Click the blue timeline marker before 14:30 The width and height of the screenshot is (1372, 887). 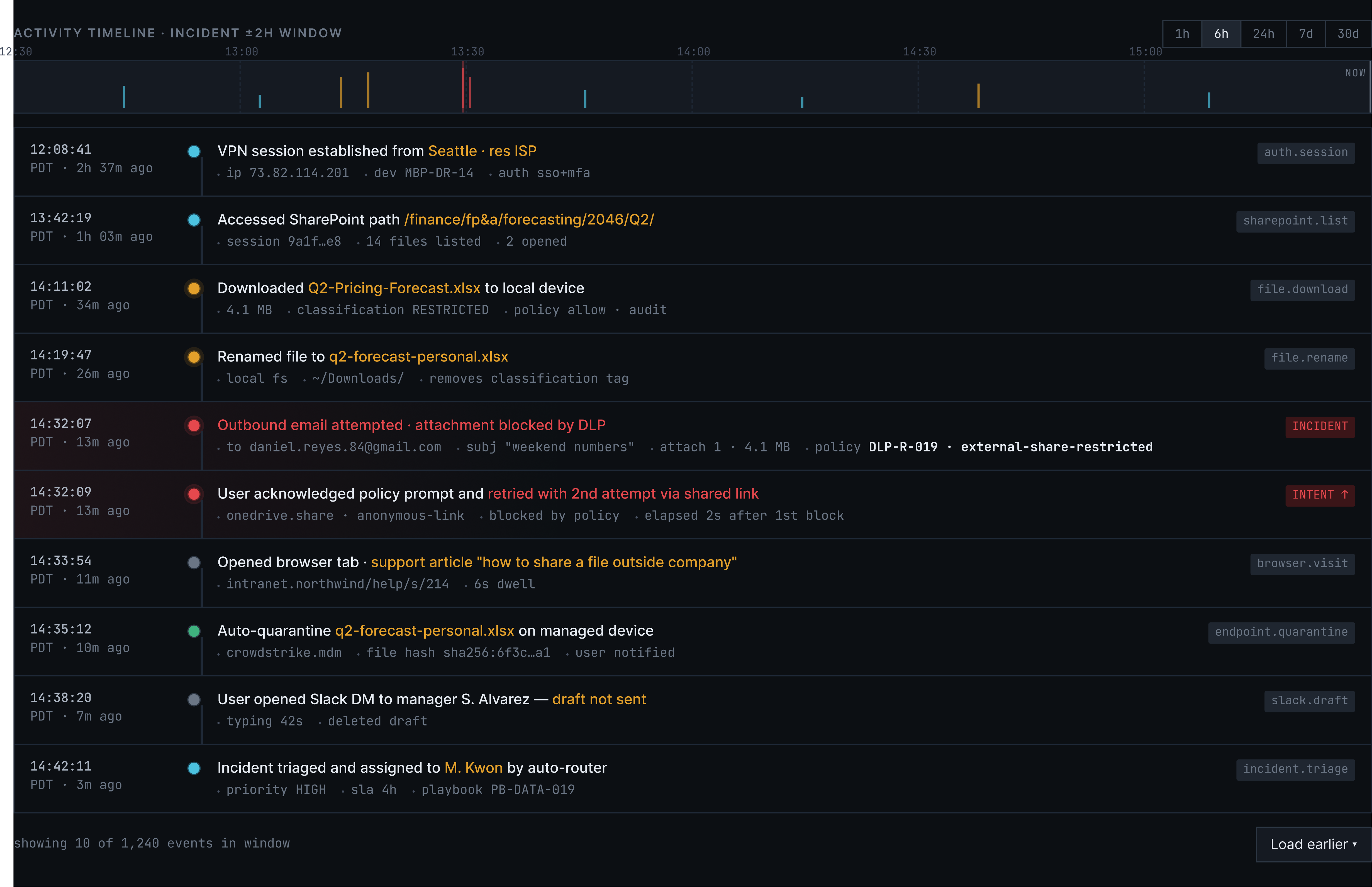click(x=802, y=102)
